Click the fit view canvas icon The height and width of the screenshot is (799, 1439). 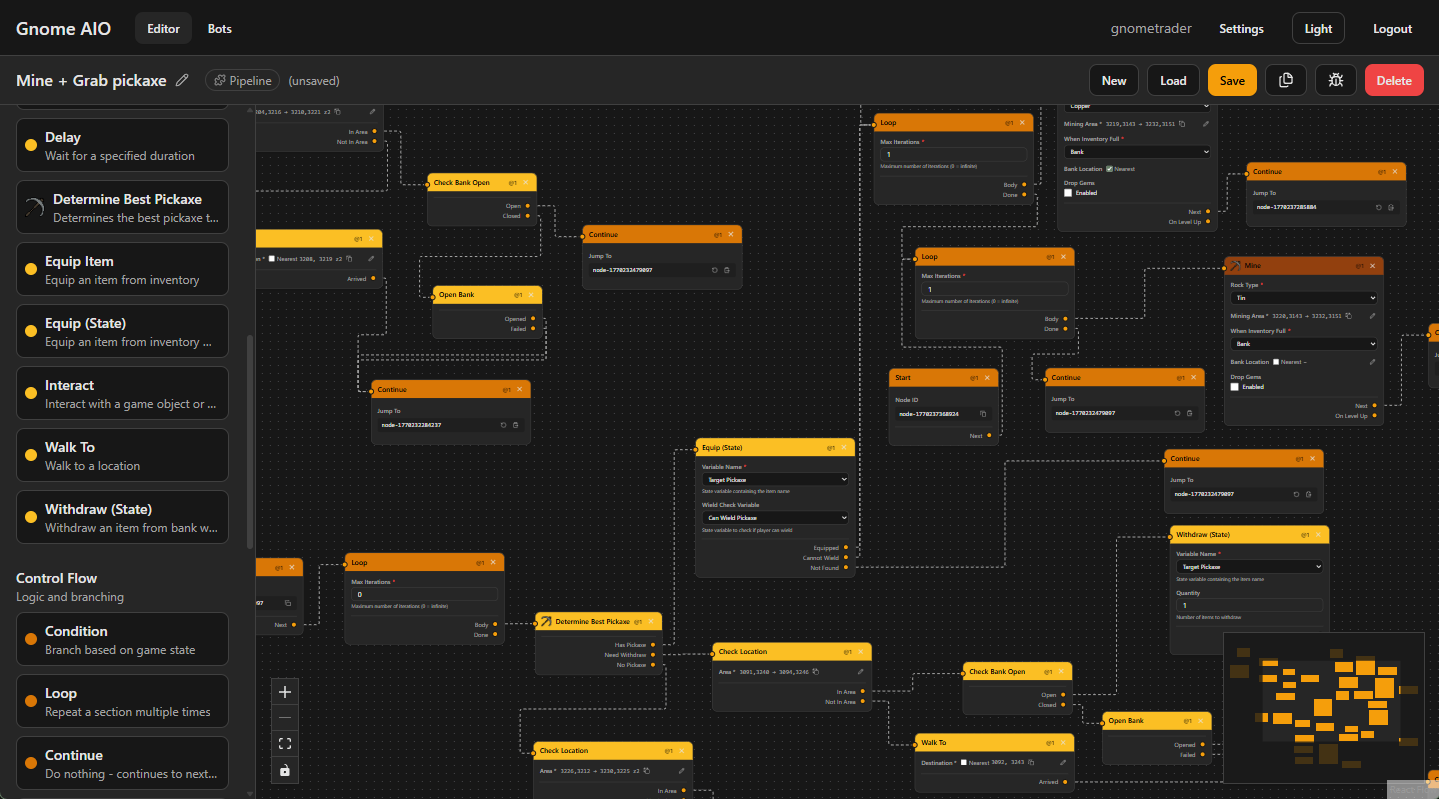(285, 744)
